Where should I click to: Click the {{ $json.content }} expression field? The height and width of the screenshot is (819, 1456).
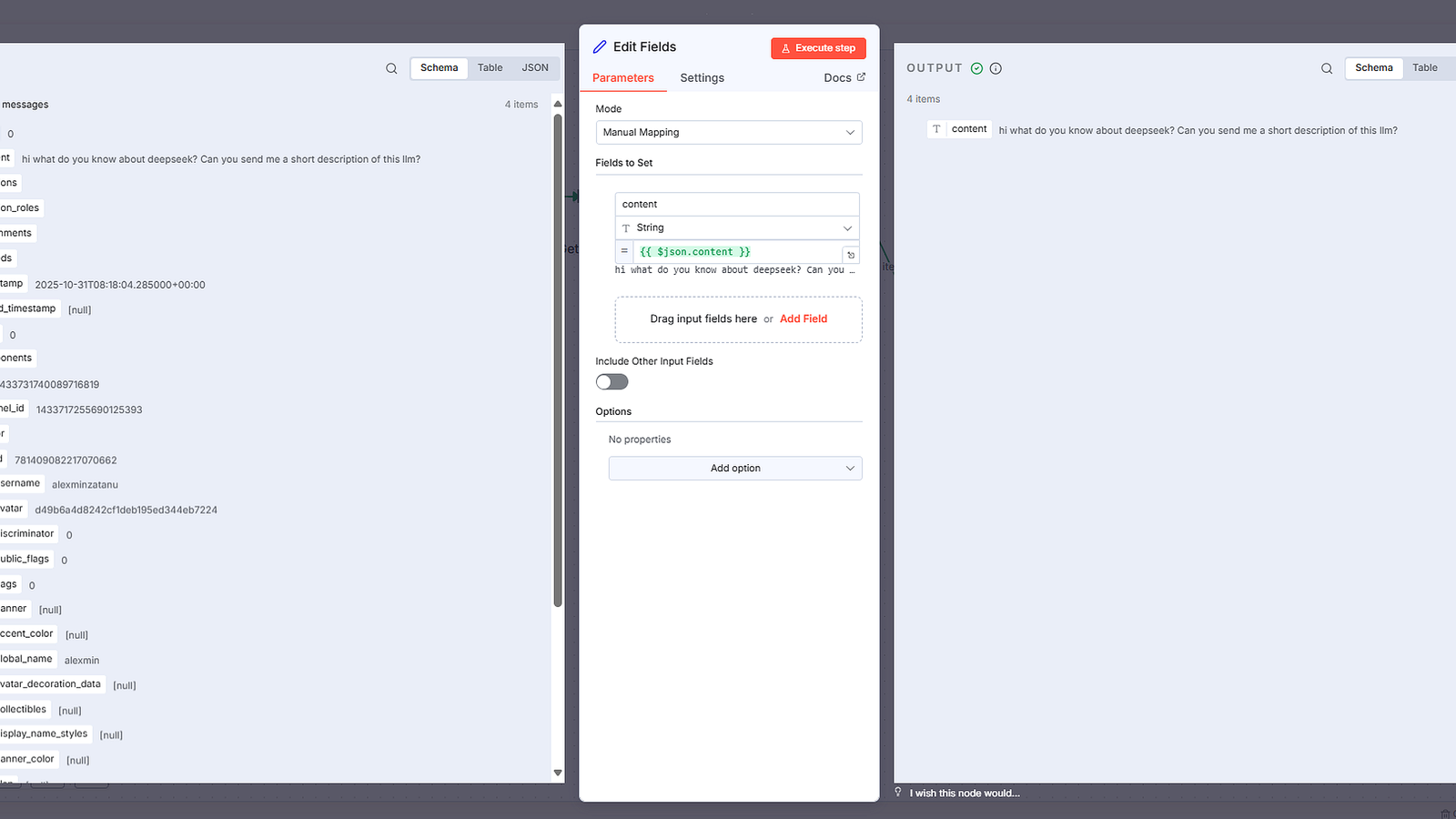(737, 251)
